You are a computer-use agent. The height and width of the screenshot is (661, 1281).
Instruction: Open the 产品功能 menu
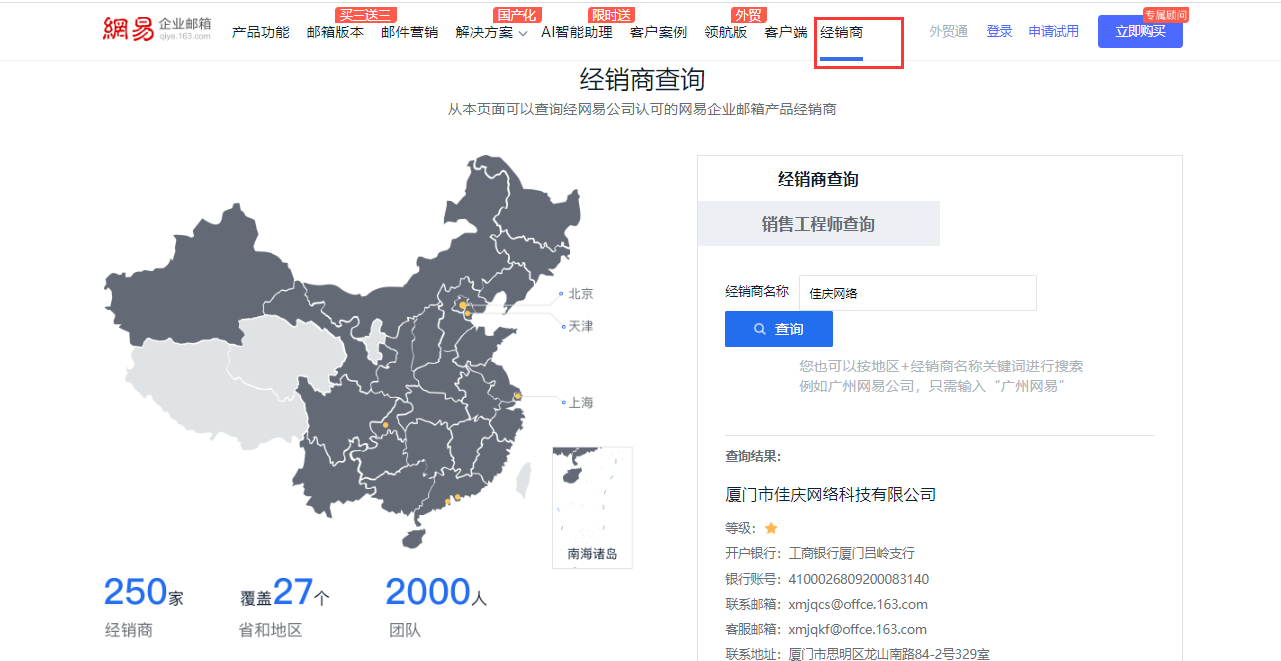(260, 32)
